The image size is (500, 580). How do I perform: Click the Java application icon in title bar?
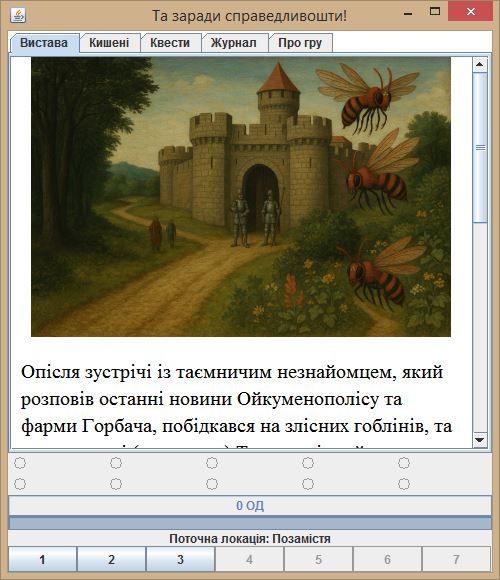pyautogui.click(x=18, y=15)
